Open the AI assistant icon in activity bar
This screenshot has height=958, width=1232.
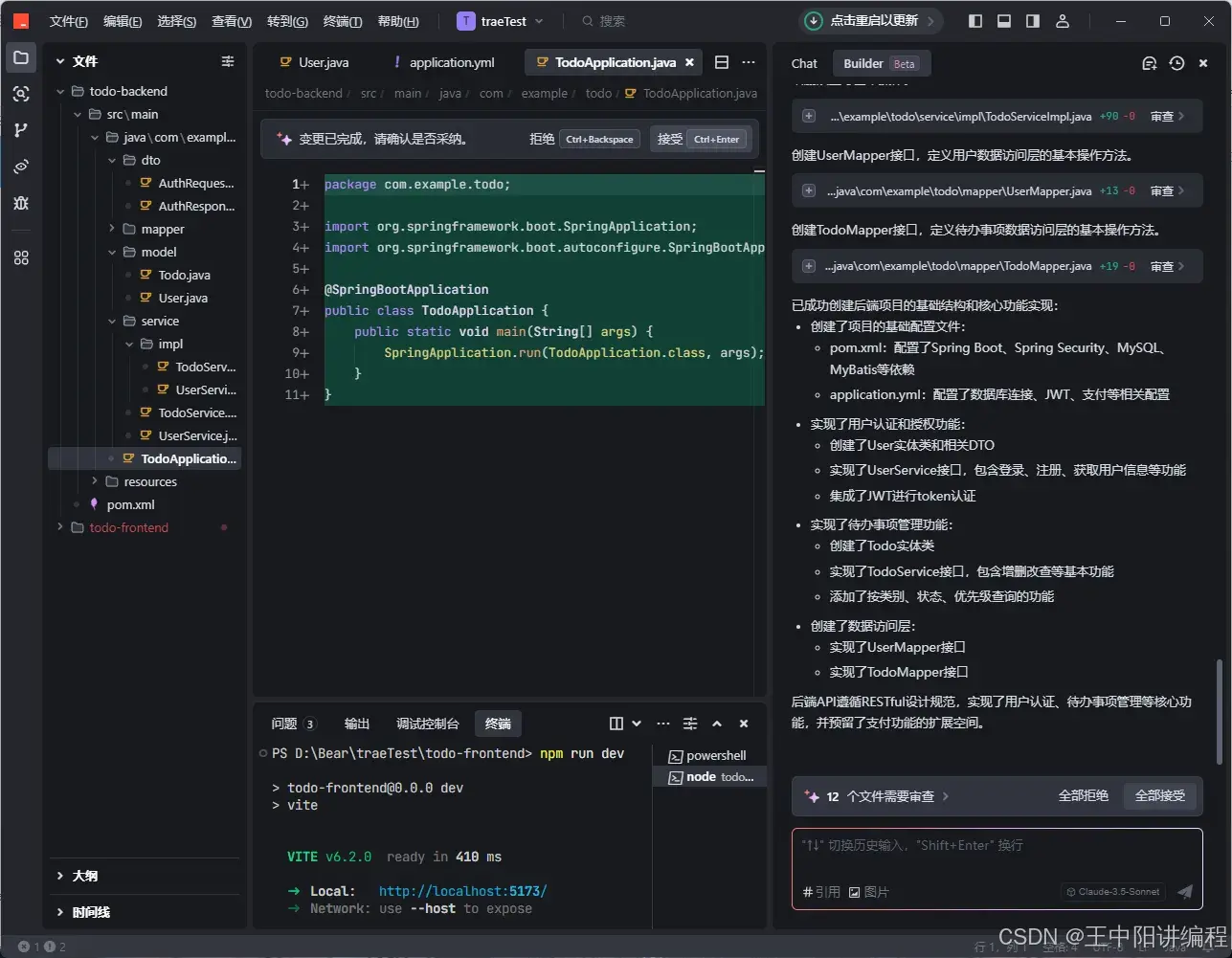pos(21,167)
